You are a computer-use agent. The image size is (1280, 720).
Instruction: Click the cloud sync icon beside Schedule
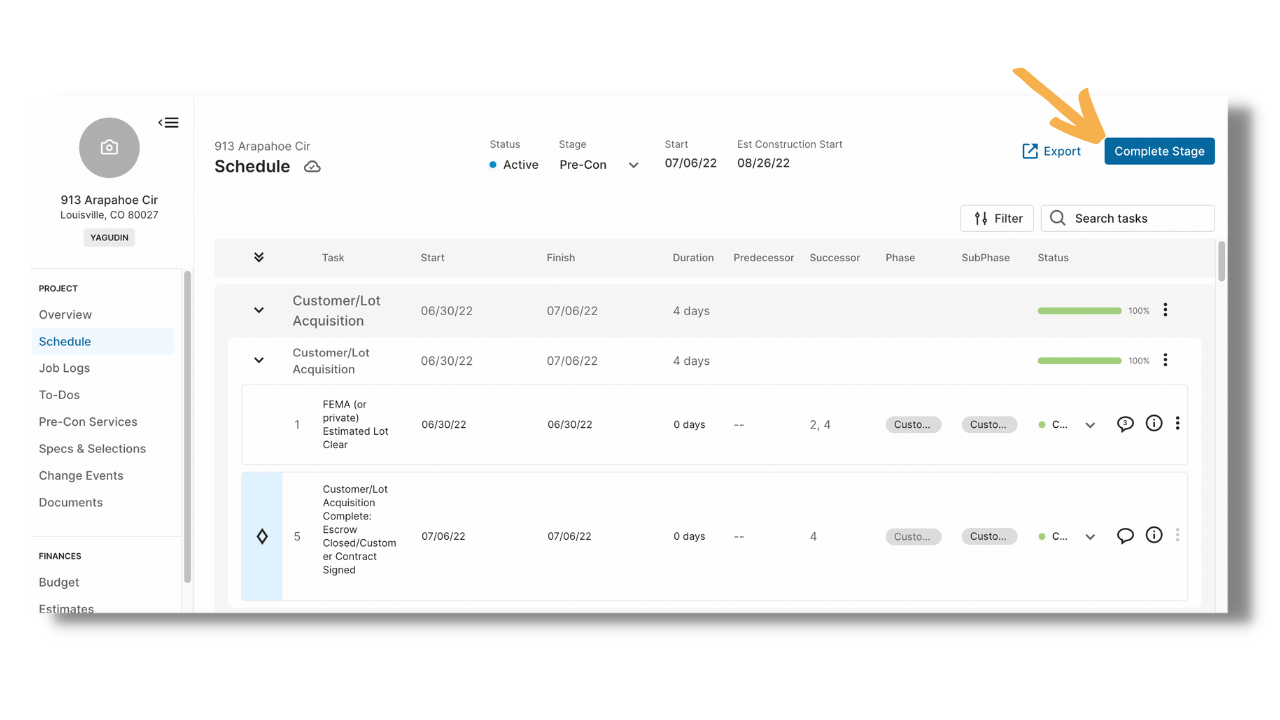coord(312,167)
